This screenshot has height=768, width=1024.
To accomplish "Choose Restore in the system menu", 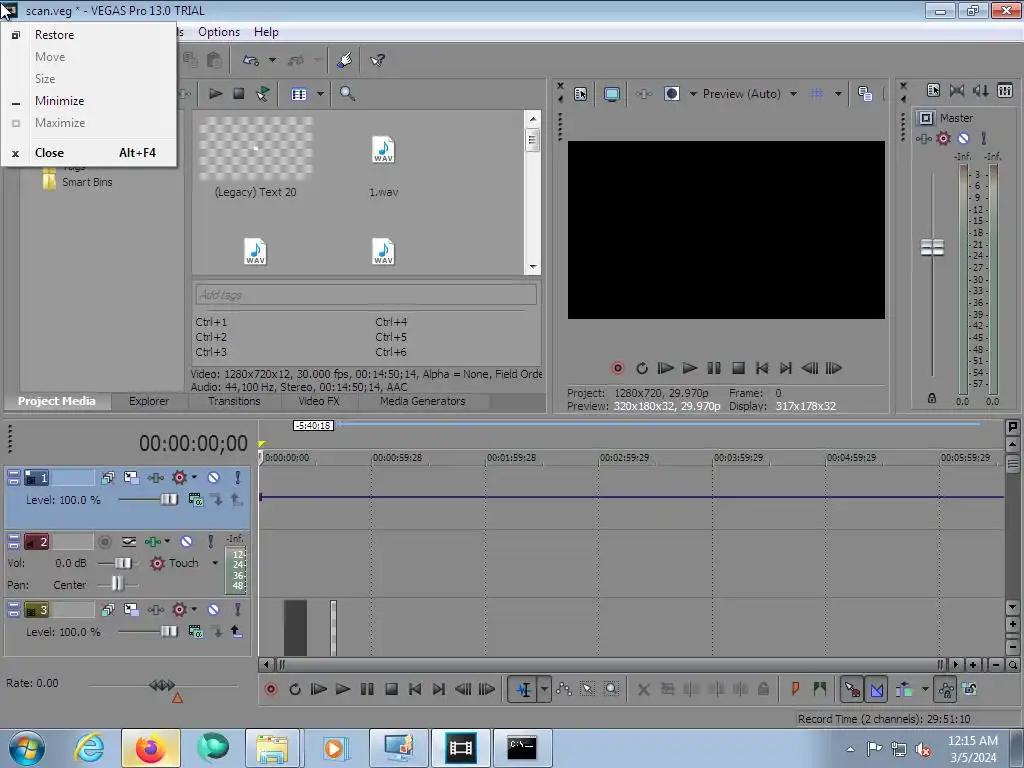I will [x=54, y=35].
